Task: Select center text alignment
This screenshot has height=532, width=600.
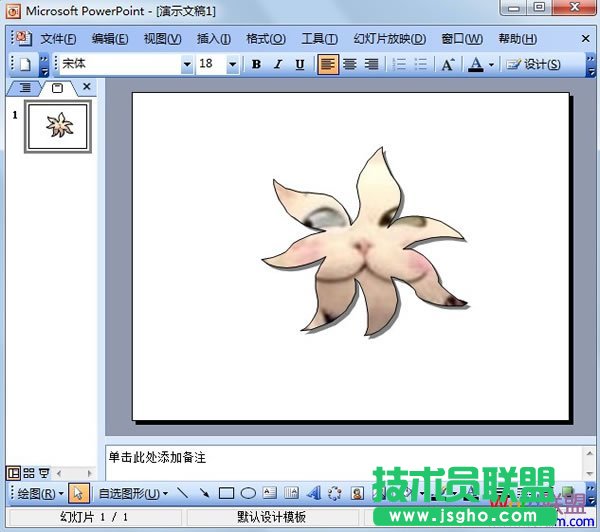Action: 350,64
